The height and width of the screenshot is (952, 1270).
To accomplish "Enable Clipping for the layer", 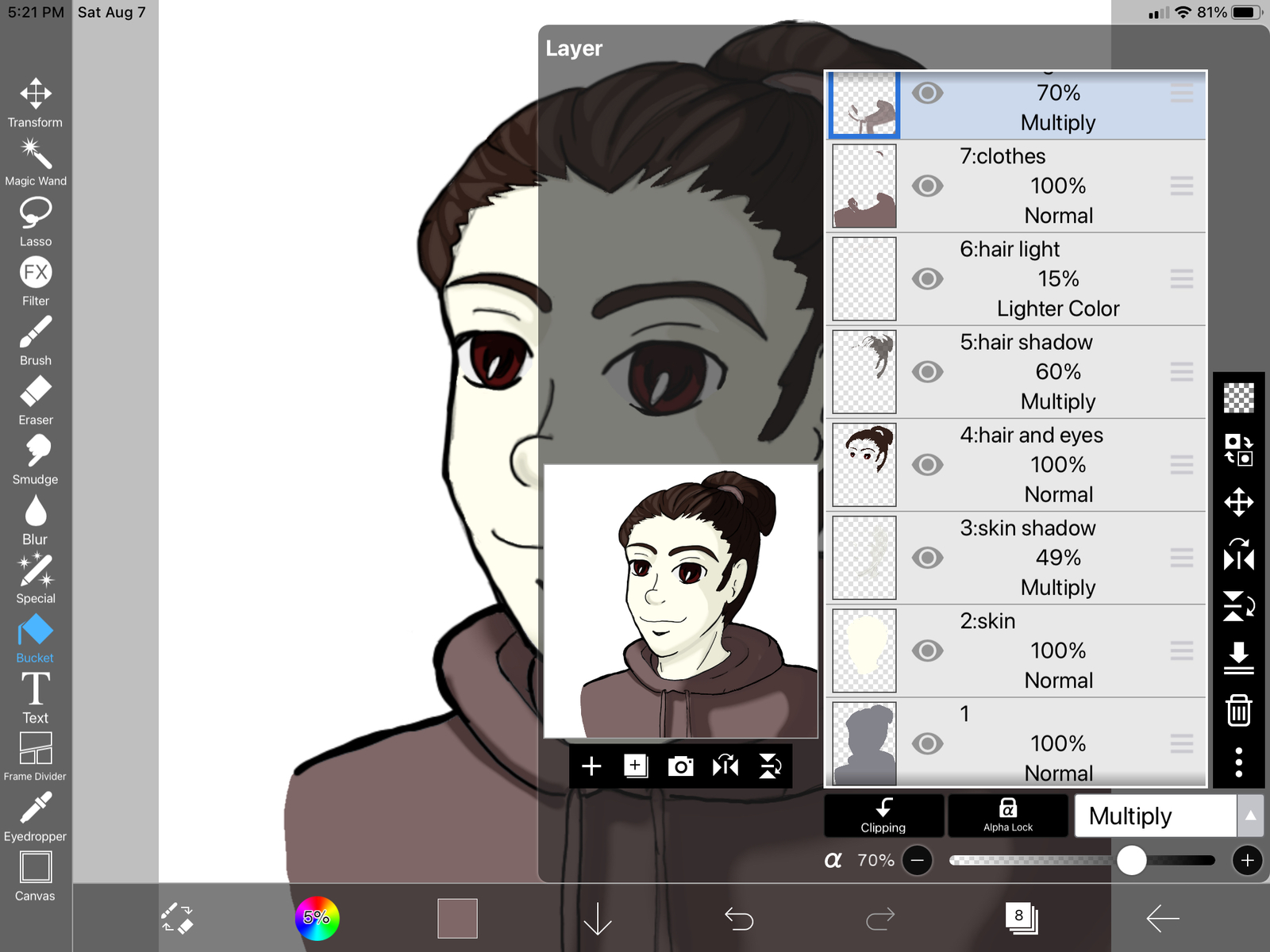I will (x=883, y=816).
